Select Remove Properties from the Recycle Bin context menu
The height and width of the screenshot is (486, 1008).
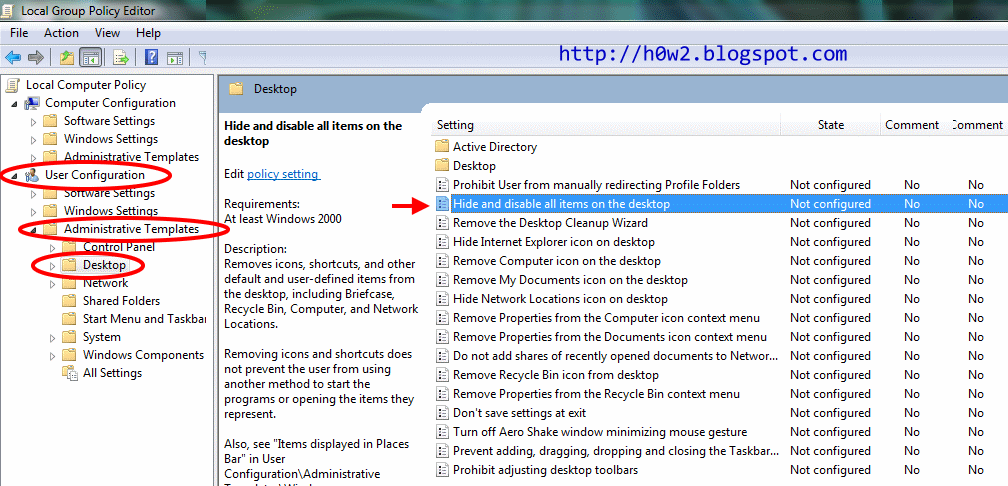click(x=596, y=394)
